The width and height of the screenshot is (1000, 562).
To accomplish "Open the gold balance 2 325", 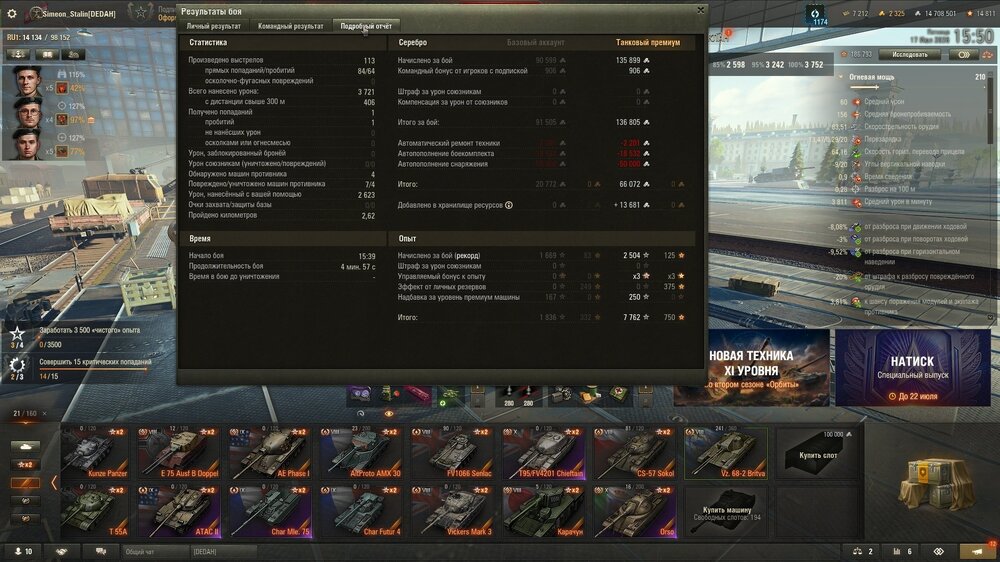I will [x=892, y=13].
